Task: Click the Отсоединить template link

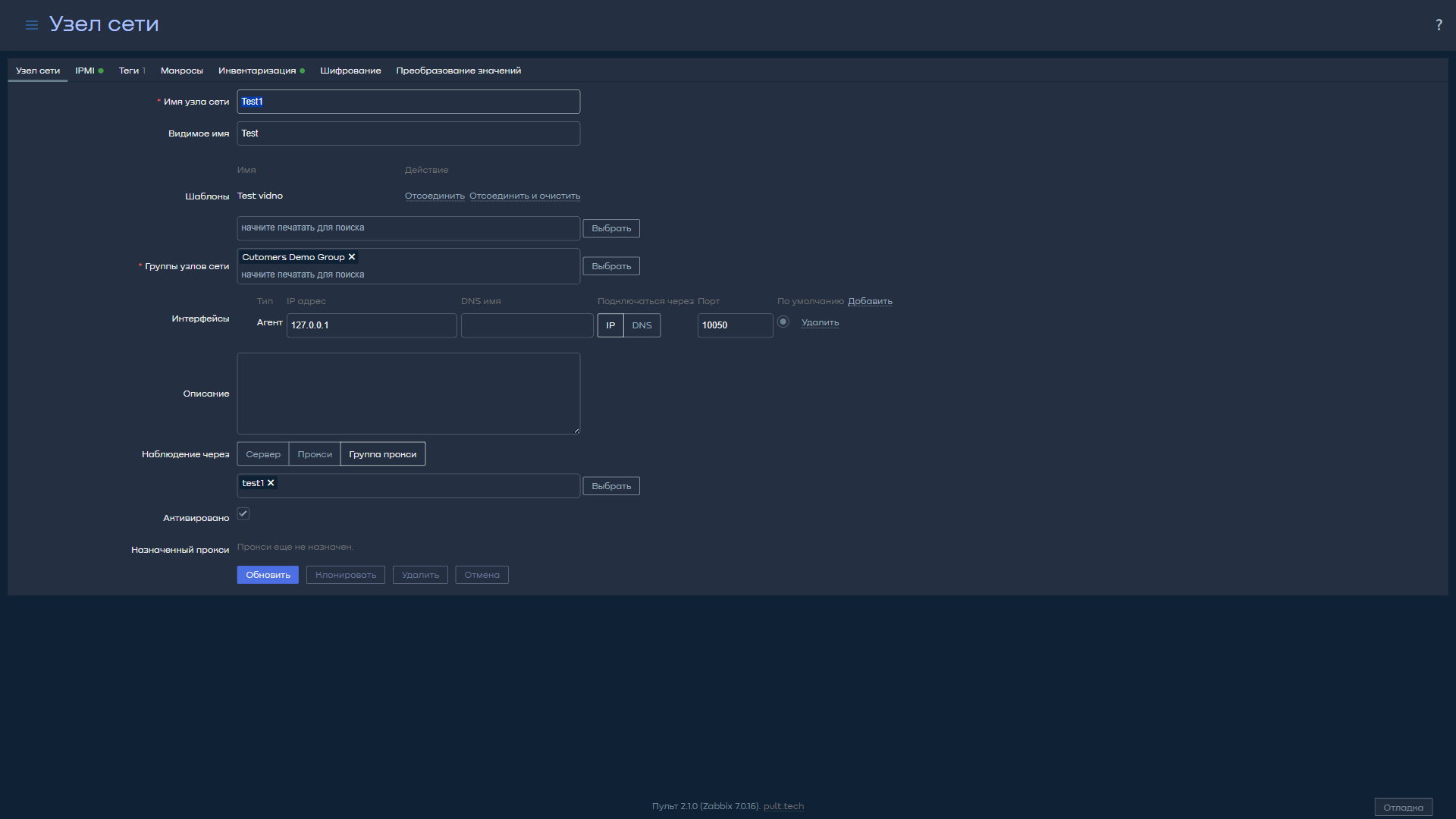Action: [435, 196]
